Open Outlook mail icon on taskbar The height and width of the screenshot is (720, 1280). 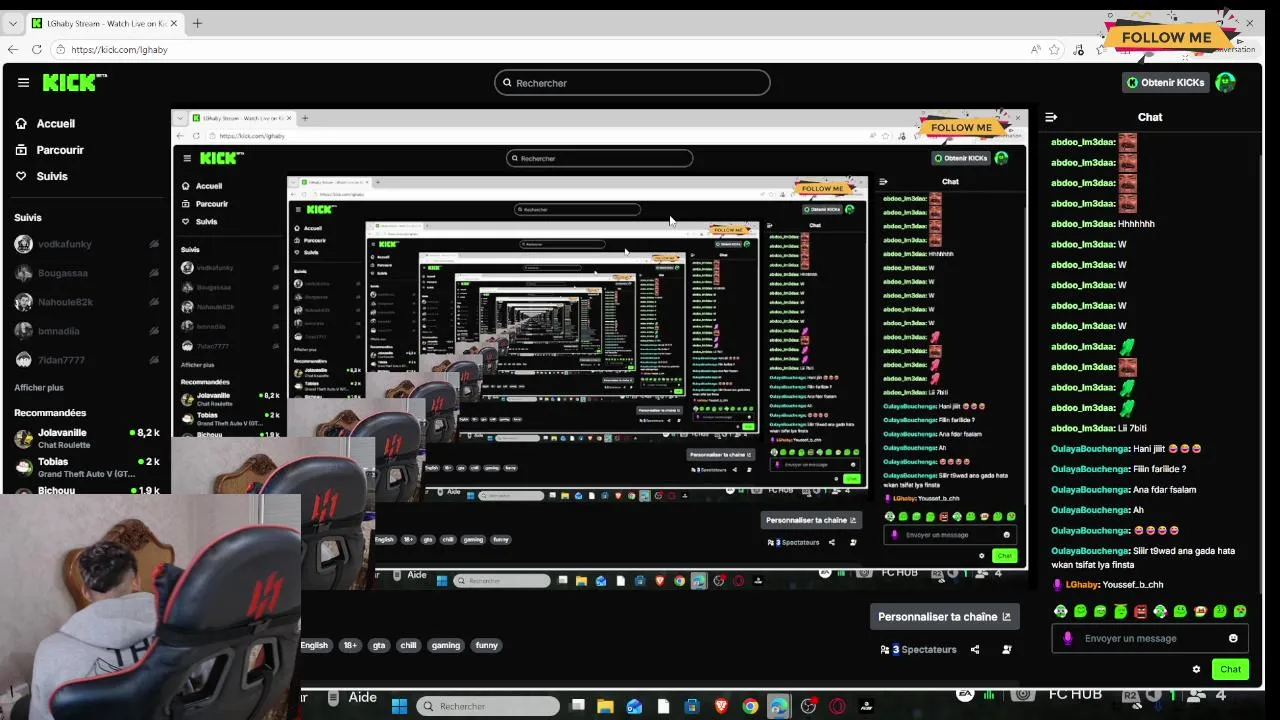(634, 706)
